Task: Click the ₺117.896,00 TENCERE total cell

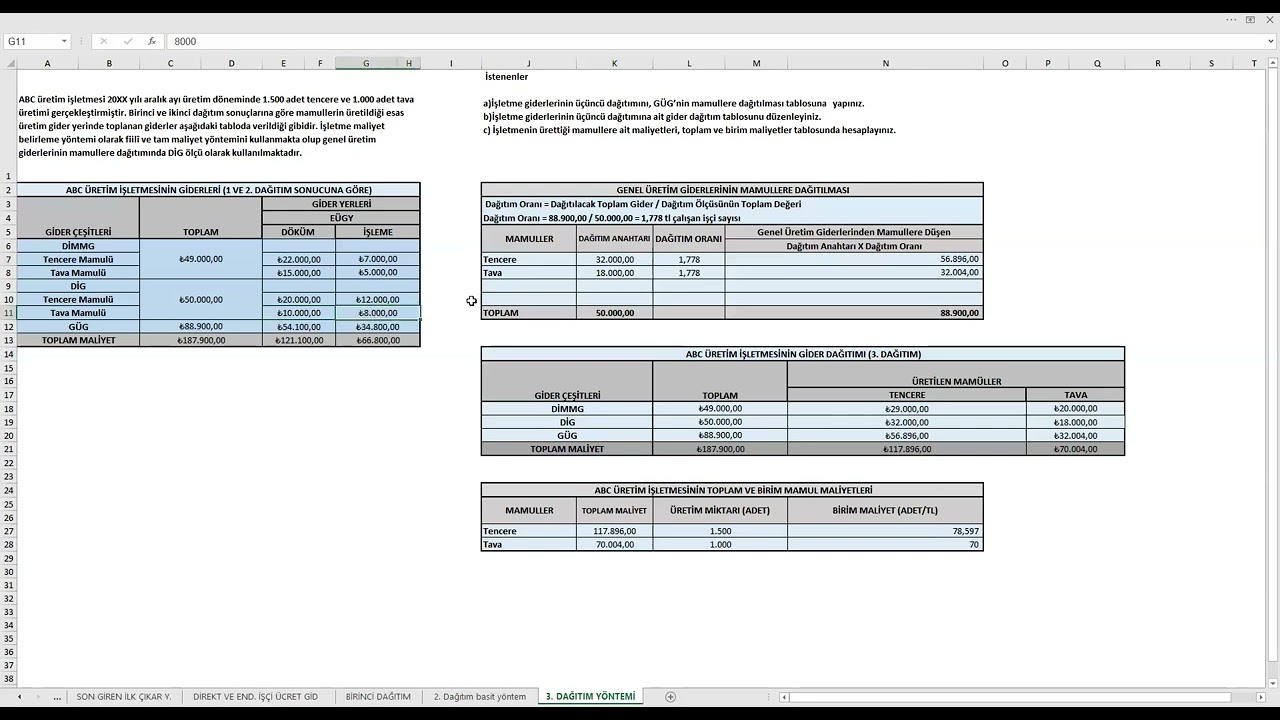Action: tap(907, 449)
